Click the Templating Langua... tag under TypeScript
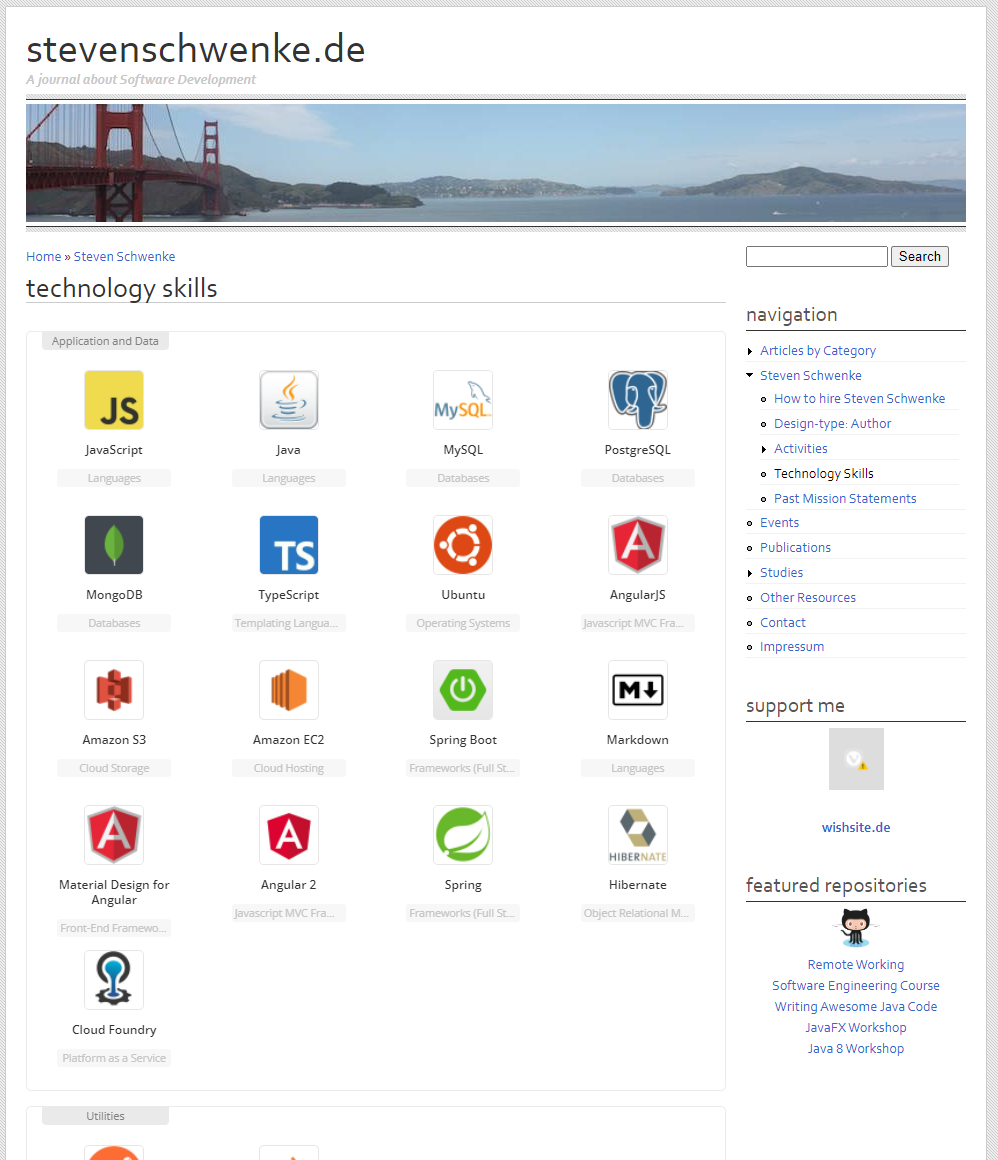 [x=289, y=623]
